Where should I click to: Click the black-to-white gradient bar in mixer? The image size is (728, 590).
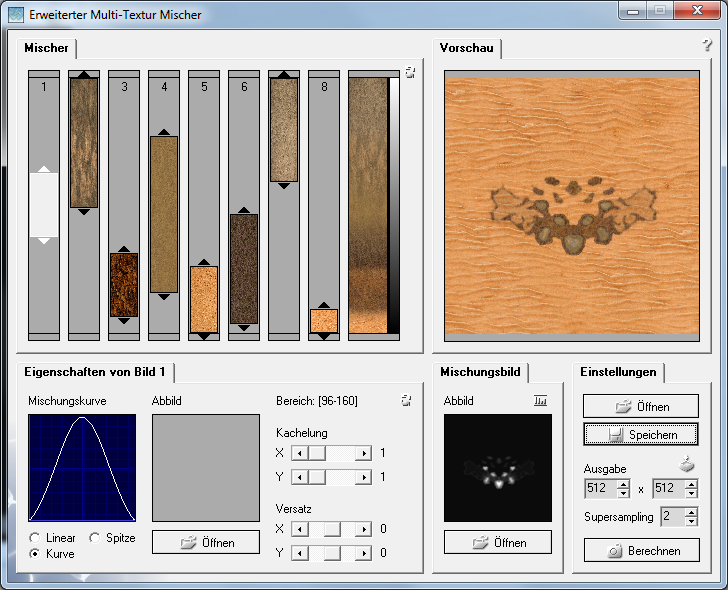pos(394,205)
